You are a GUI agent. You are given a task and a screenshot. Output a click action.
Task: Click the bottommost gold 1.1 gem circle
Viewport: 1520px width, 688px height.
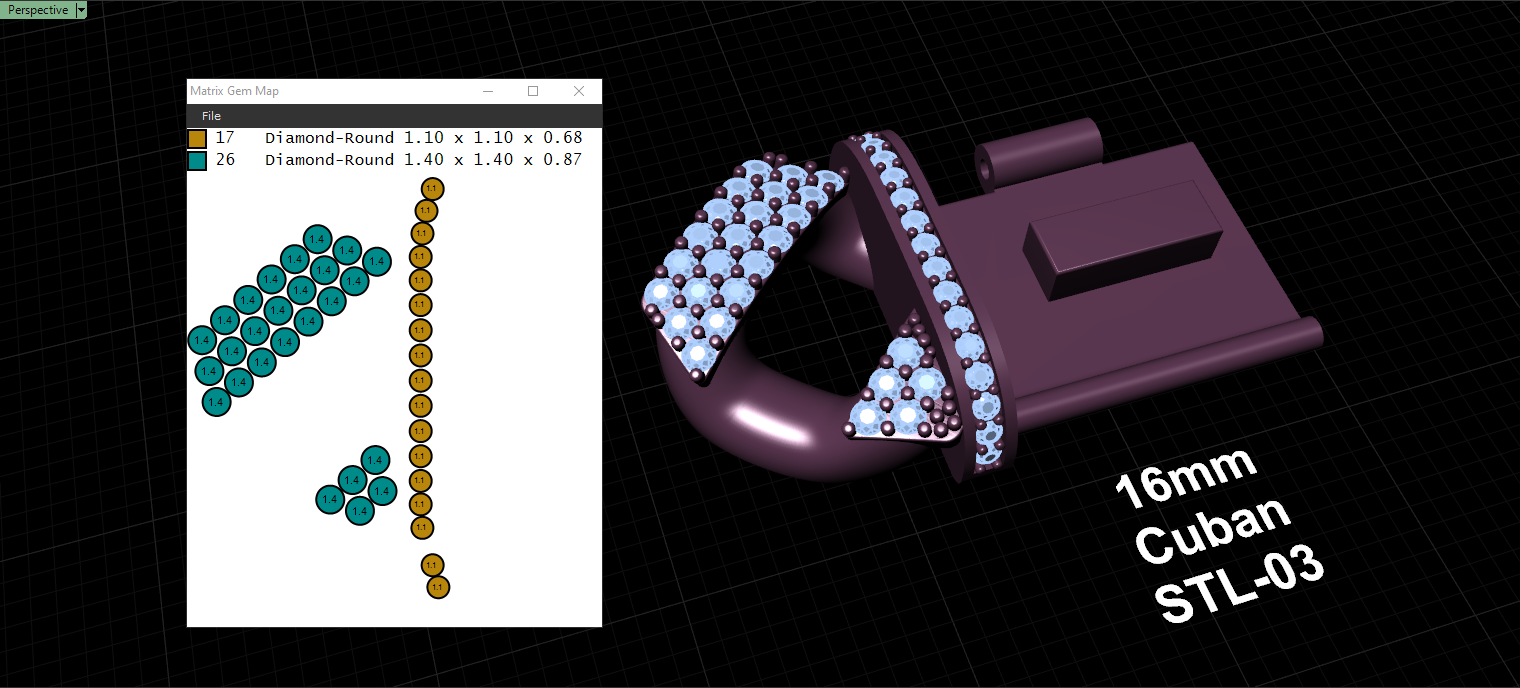(438, 587)
